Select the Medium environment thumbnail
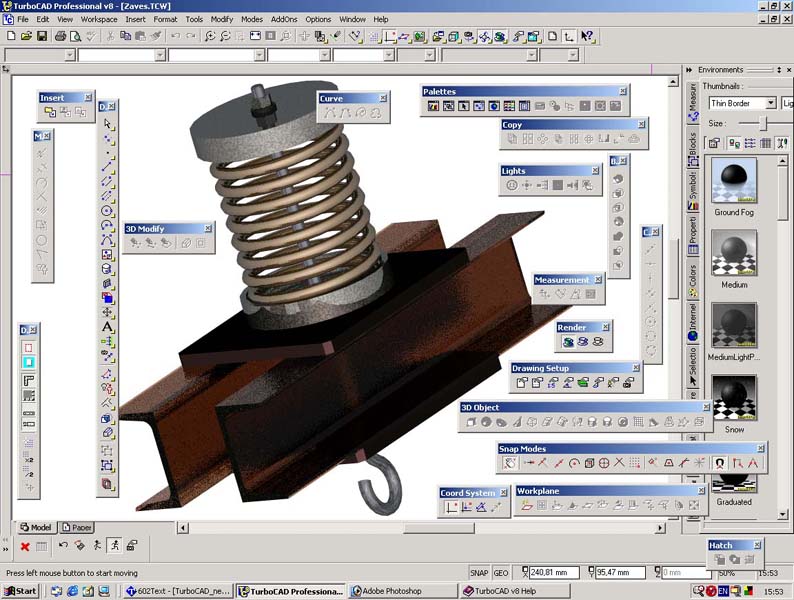 click(734, 253)
